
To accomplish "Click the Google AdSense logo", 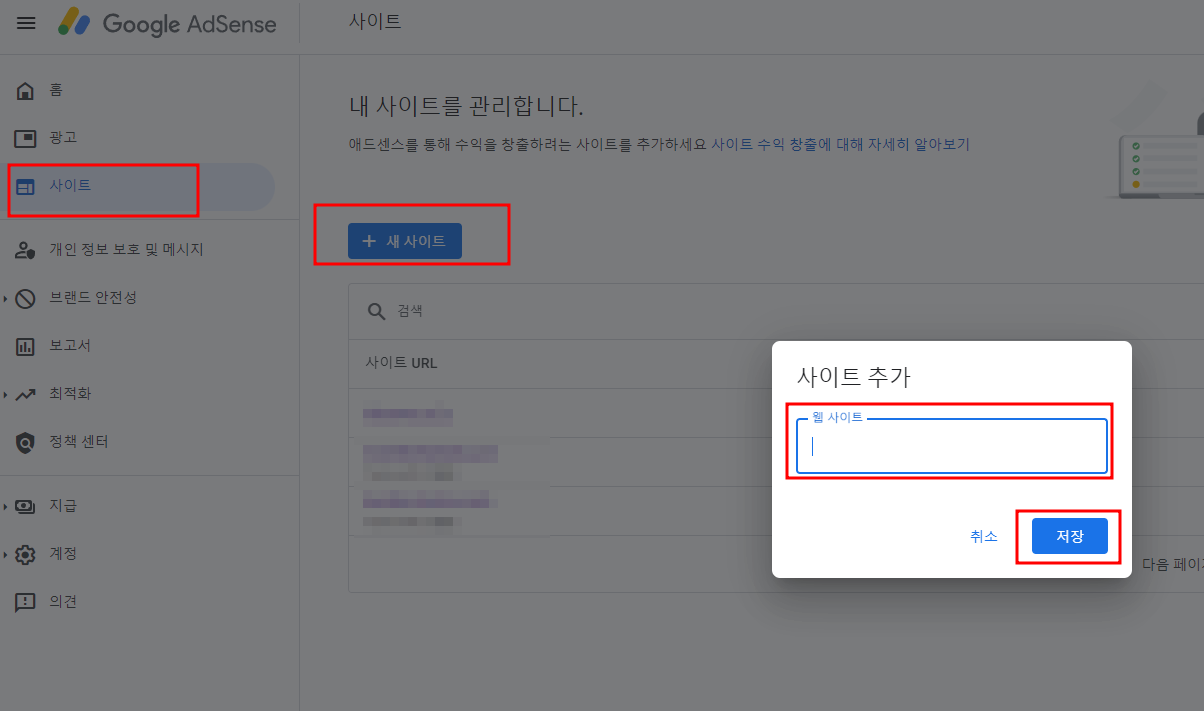I will pos(166,23).
